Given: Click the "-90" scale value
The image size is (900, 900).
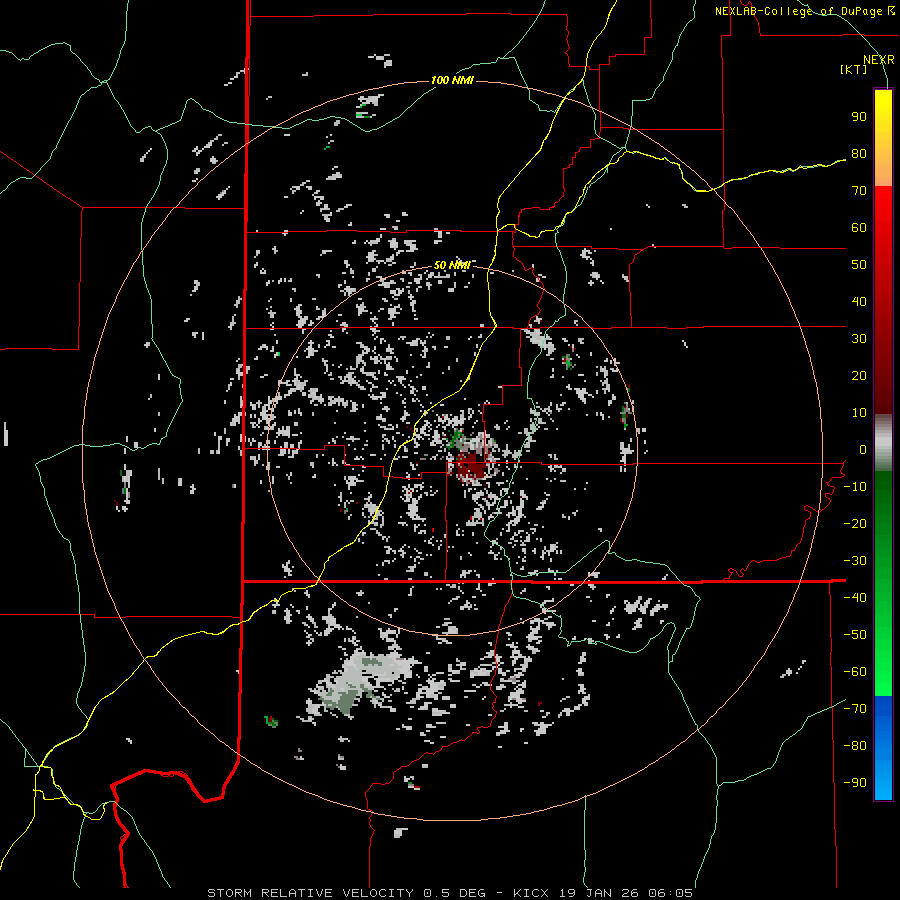Looking at the screenshot, I should coord(855,783).
